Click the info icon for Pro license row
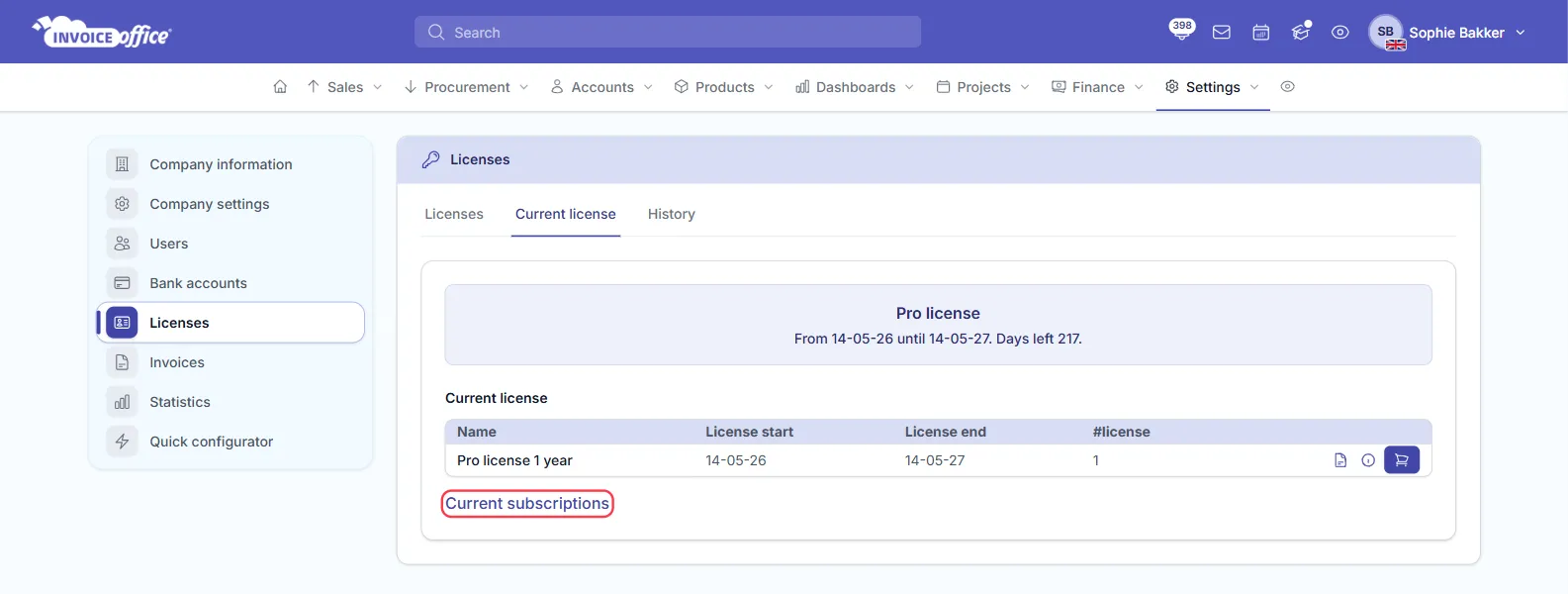Screen dimensions: 1568x594 (1368, 460)
